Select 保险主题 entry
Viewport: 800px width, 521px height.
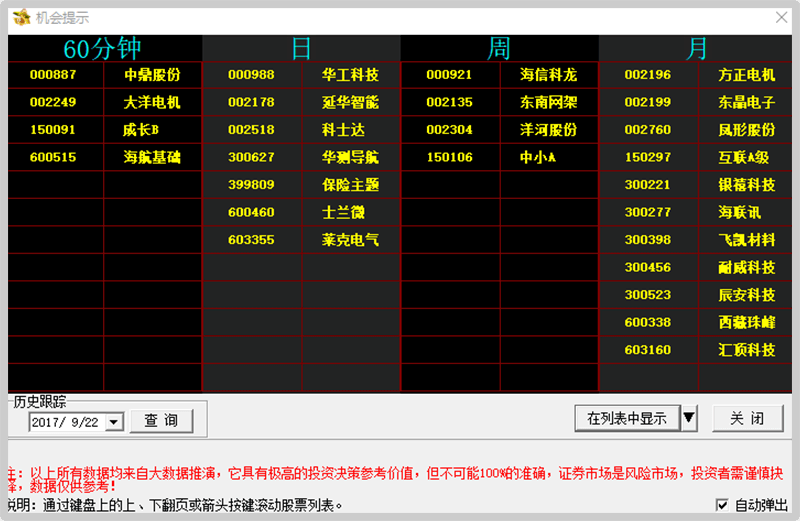click(351, 185)
